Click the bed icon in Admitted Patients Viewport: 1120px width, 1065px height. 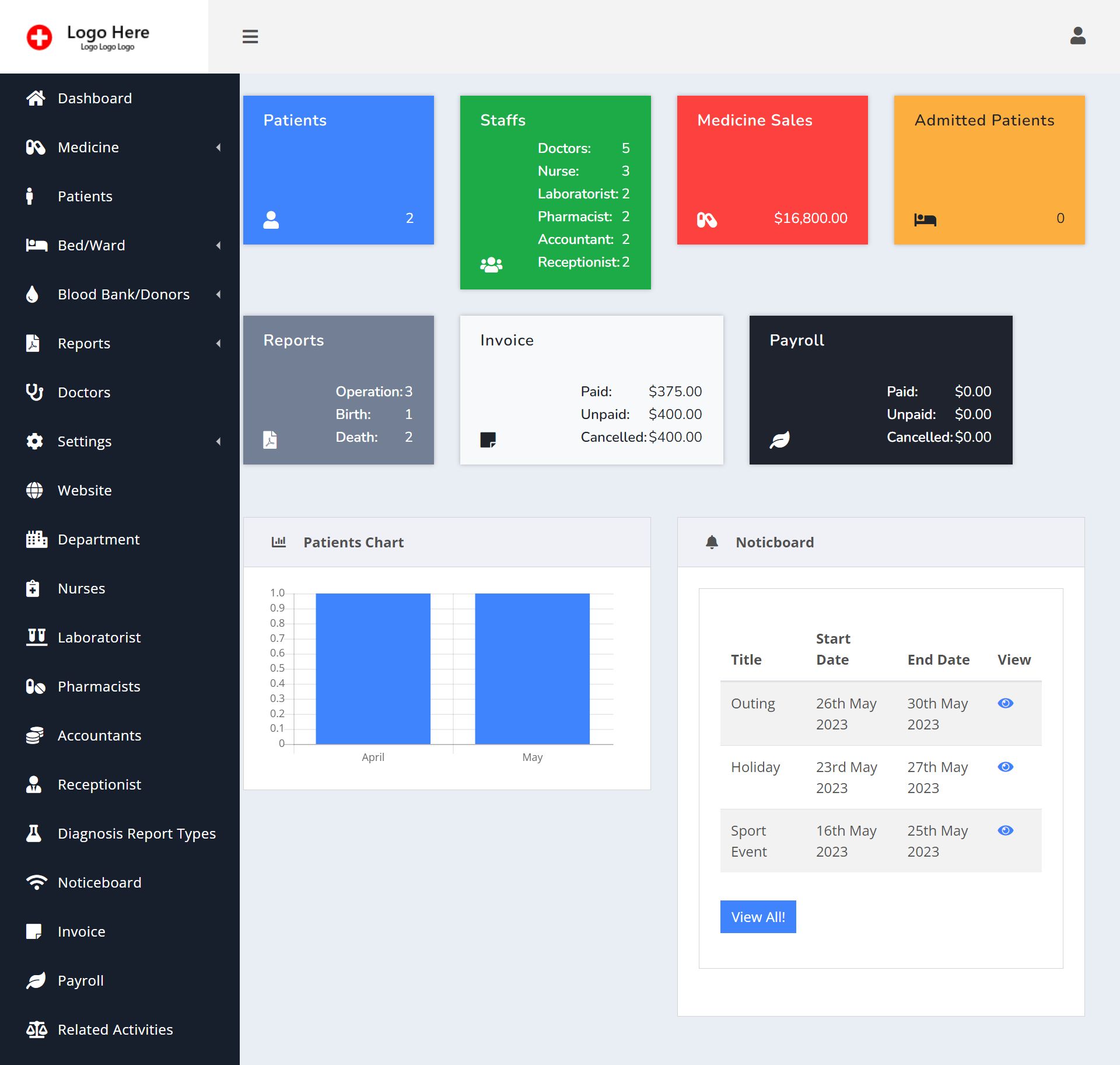pyautogui.click(x=925, y=219)
